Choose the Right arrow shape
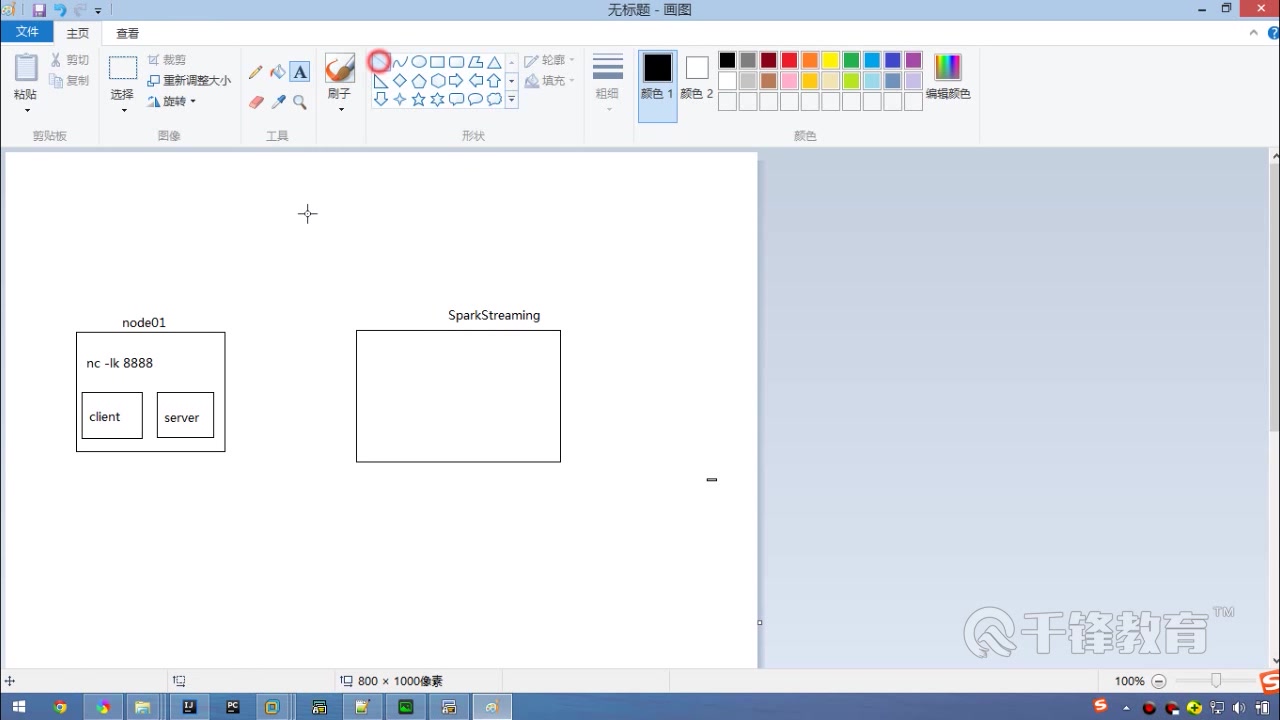1280x720 pixels. click(456, 81)
